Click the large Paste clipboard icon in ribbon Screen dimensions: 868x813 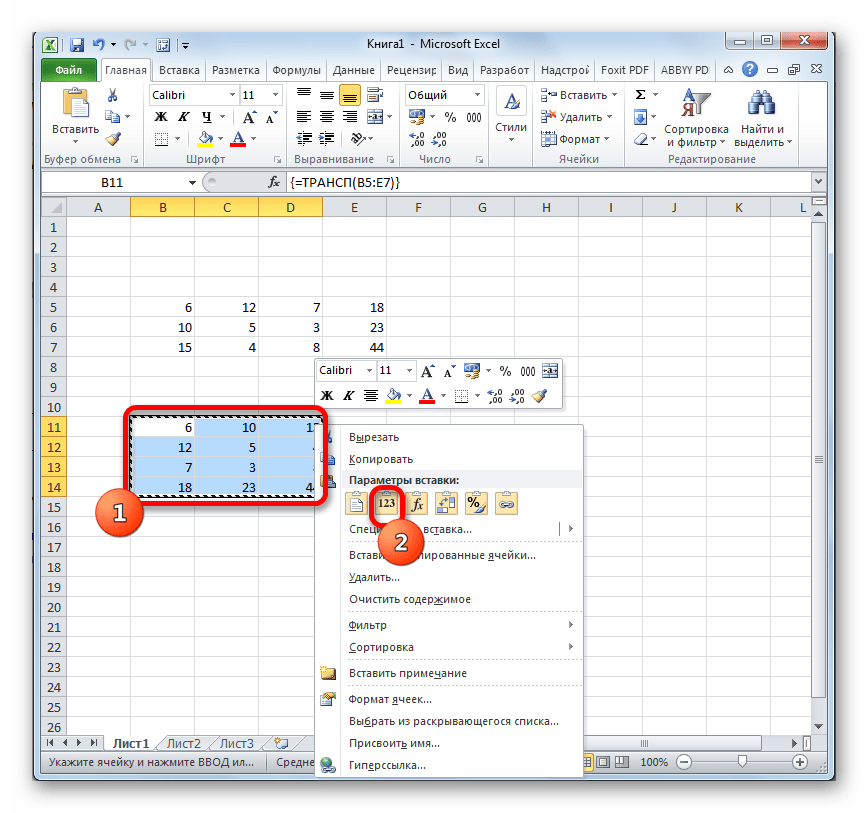(x=76, y=103)
